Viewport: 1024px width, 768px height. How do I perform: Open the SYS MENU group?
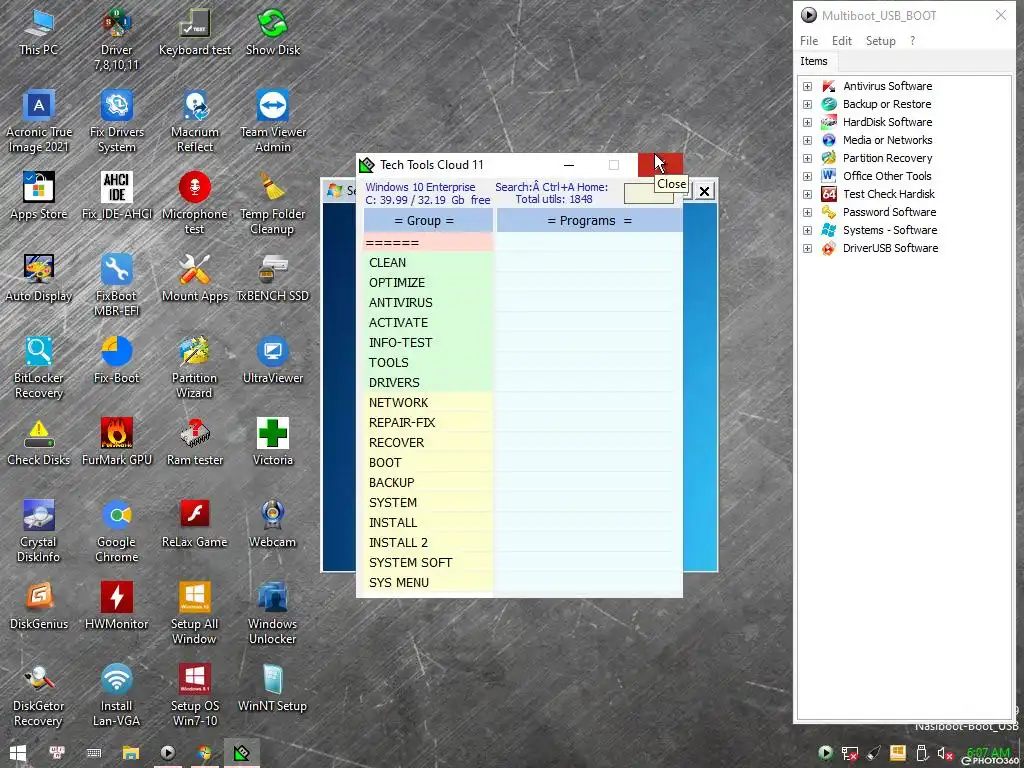(x=428, y=583)
